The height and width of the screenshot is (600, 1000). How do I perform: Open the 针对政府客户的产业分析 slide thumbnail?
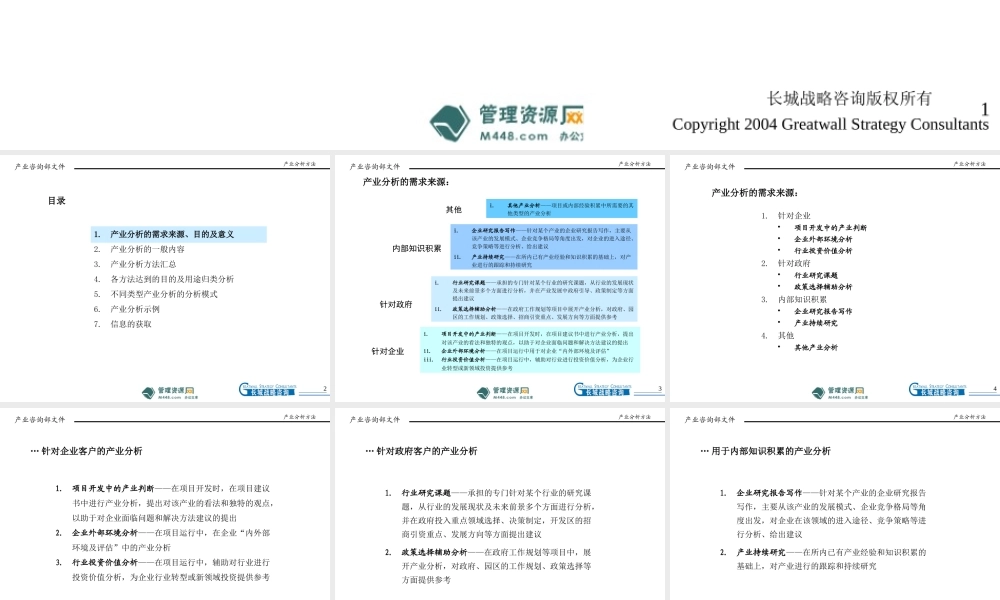(x=500, y=504)
